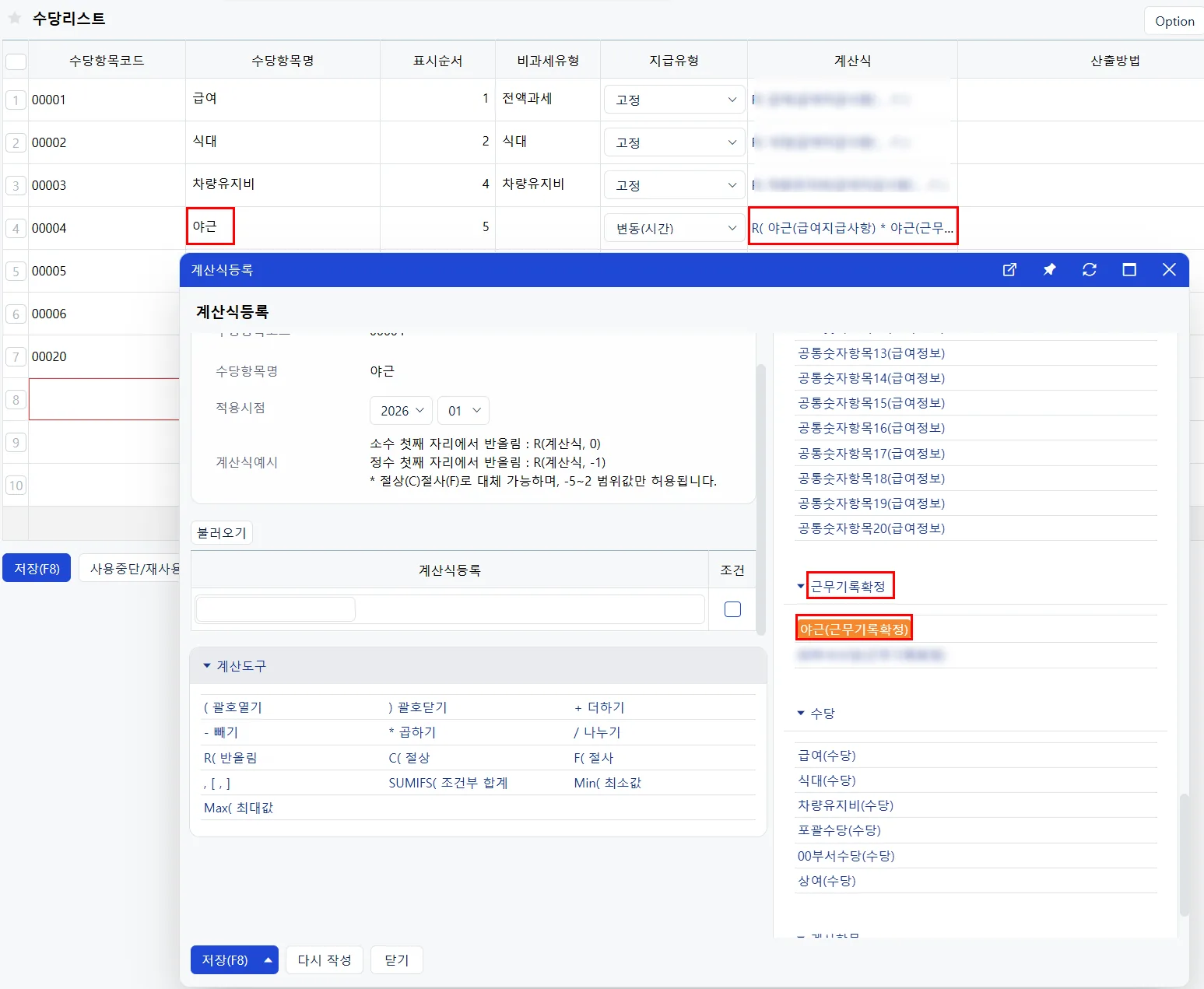Click 사용중단/재사용 button
Image resolution: width=1204 pixels, height=989 pixels.
click(x=131, y=569)
